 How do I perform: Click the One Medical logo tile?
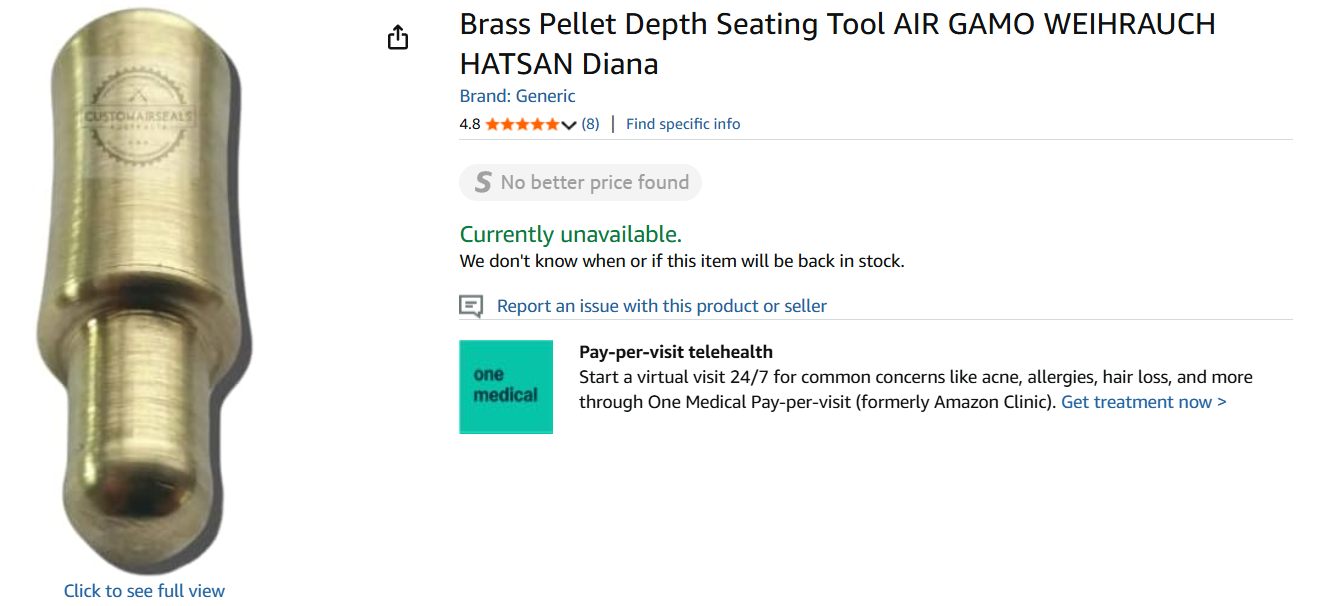tap(506, 387)
